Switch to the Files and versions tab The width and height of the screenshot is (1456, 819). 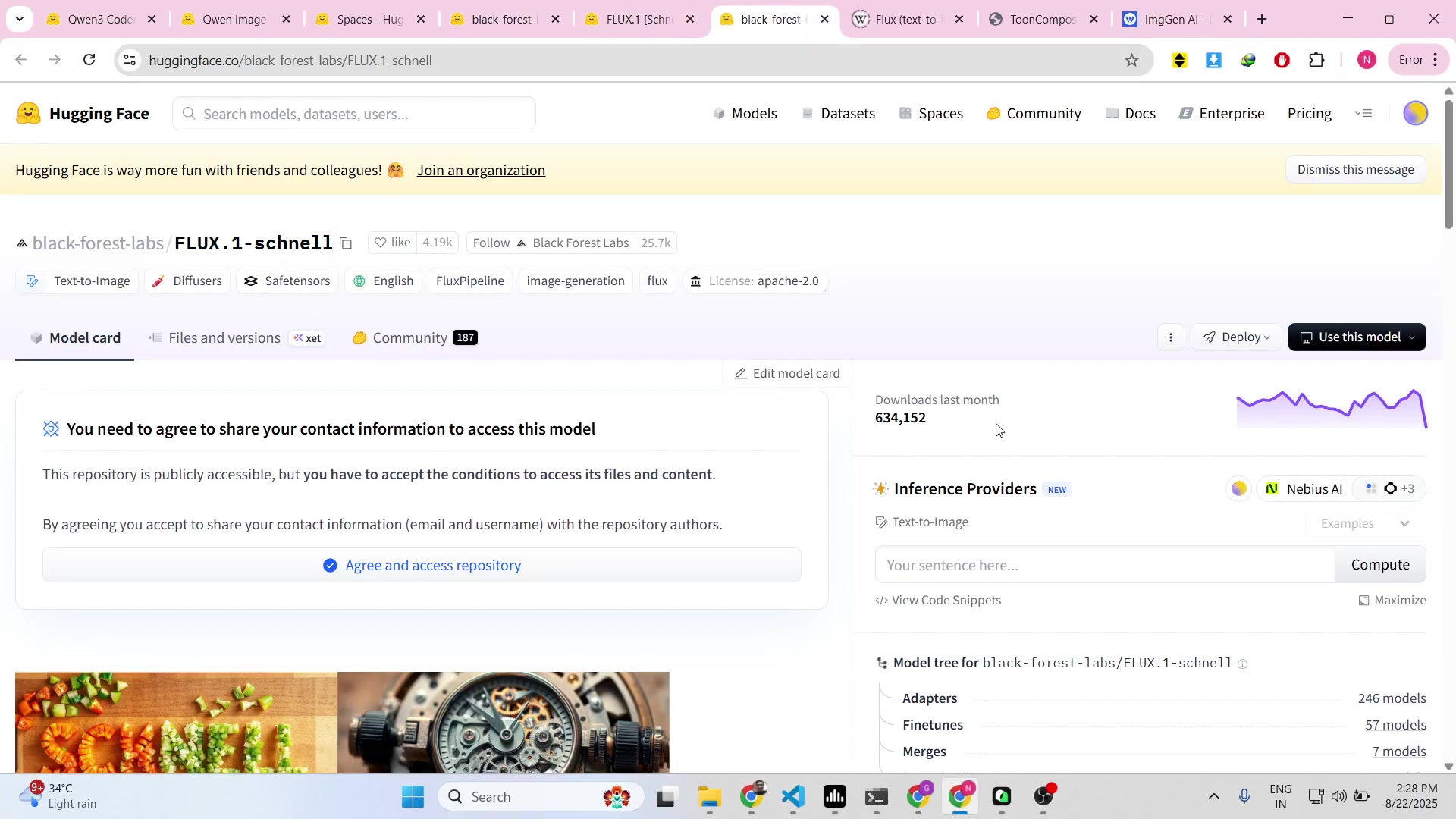237,338
